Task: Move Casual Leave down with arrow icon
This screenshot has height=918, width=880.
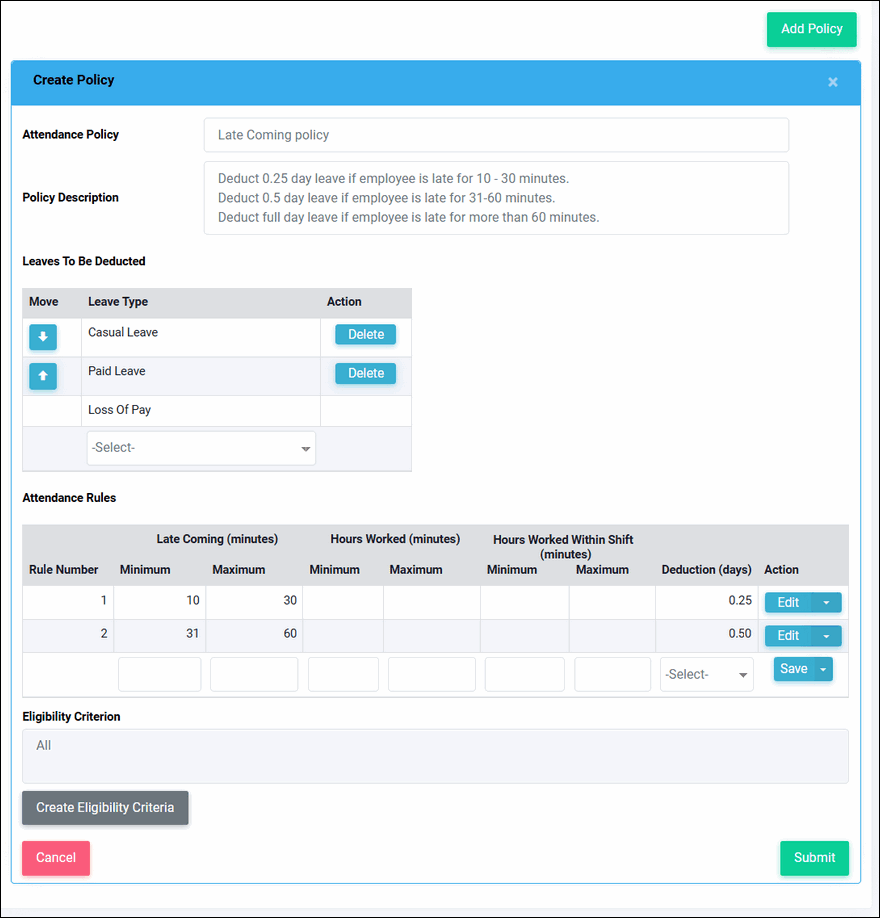Action: pos(43,338)
